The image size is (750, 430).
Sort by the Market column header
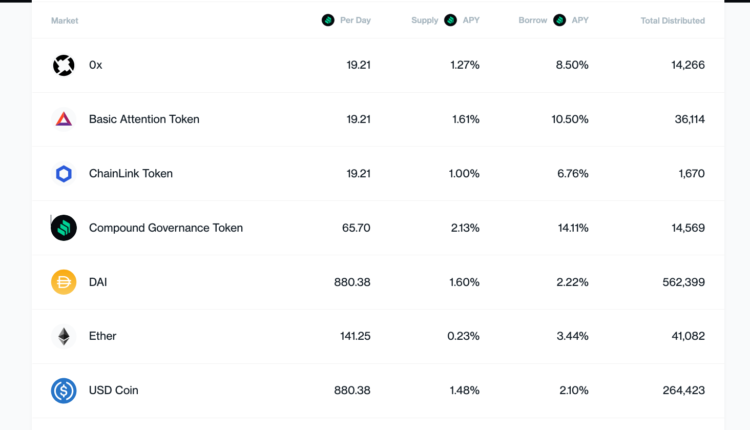pyautogui.click(x=64, y=20)
